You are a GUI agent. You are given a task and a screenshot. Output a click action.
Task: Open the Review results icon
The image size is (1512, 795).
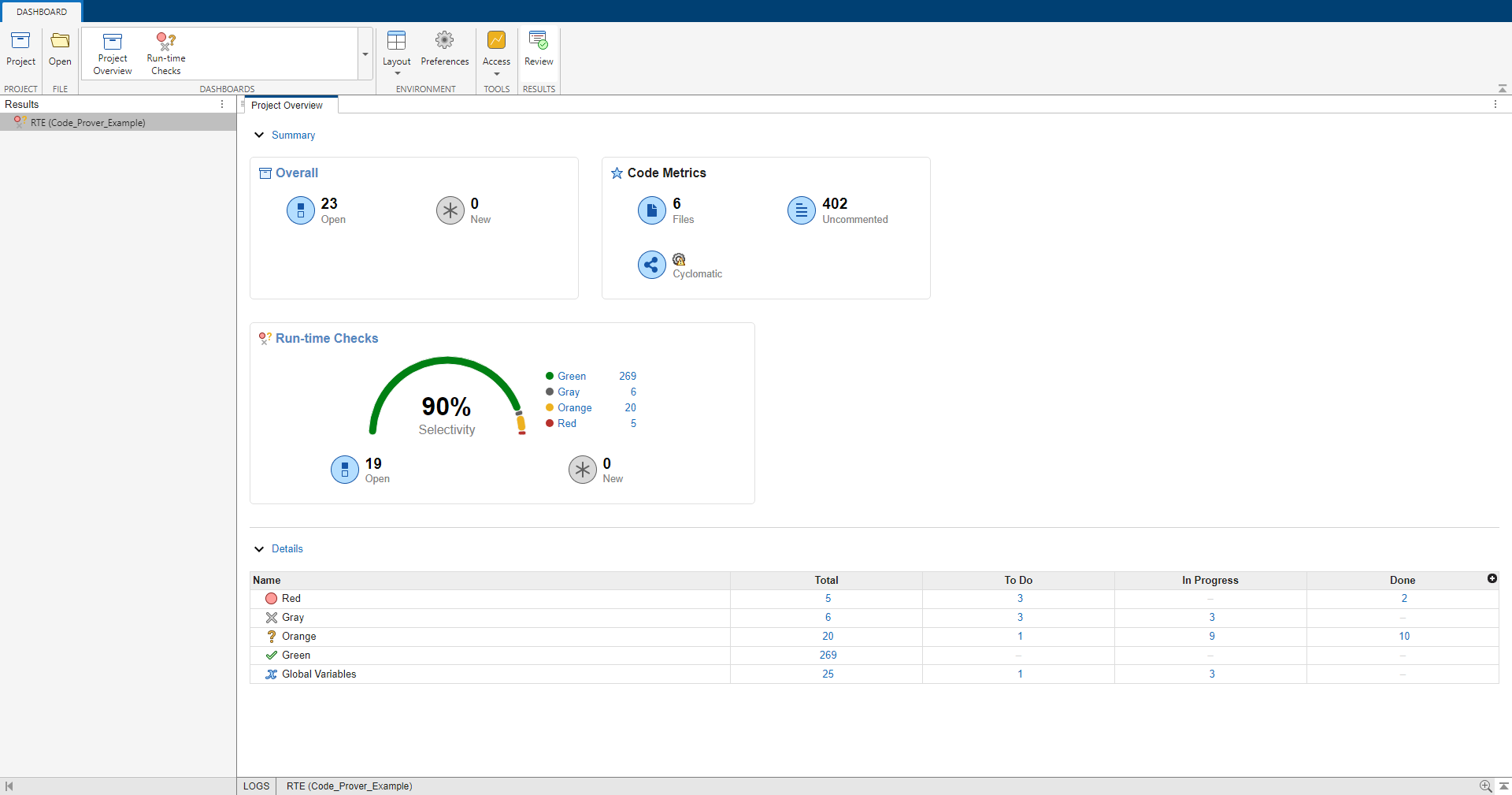coord(539,40)
